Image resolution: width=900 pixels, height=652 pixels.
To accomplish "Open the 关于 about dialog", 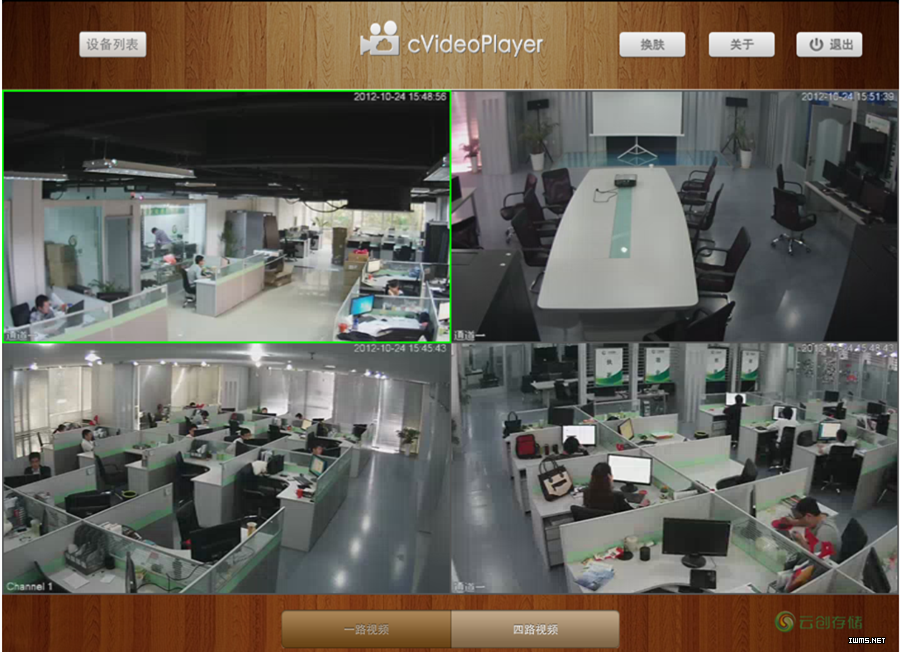I will point(741,45).
